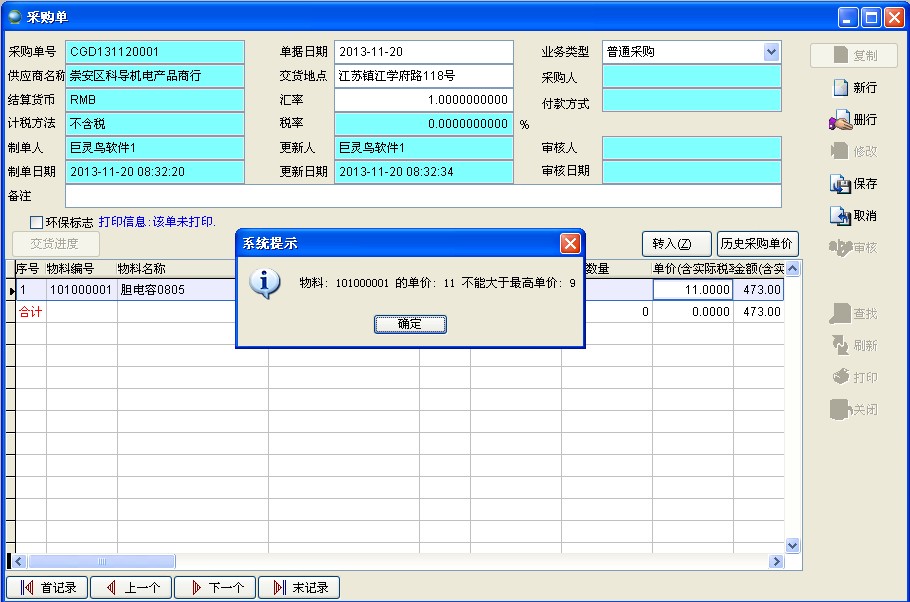The width and height of the screenshot is (910, 602).
Task: Toggle the 环保标志 checkbox
Action: click(37, 222)
